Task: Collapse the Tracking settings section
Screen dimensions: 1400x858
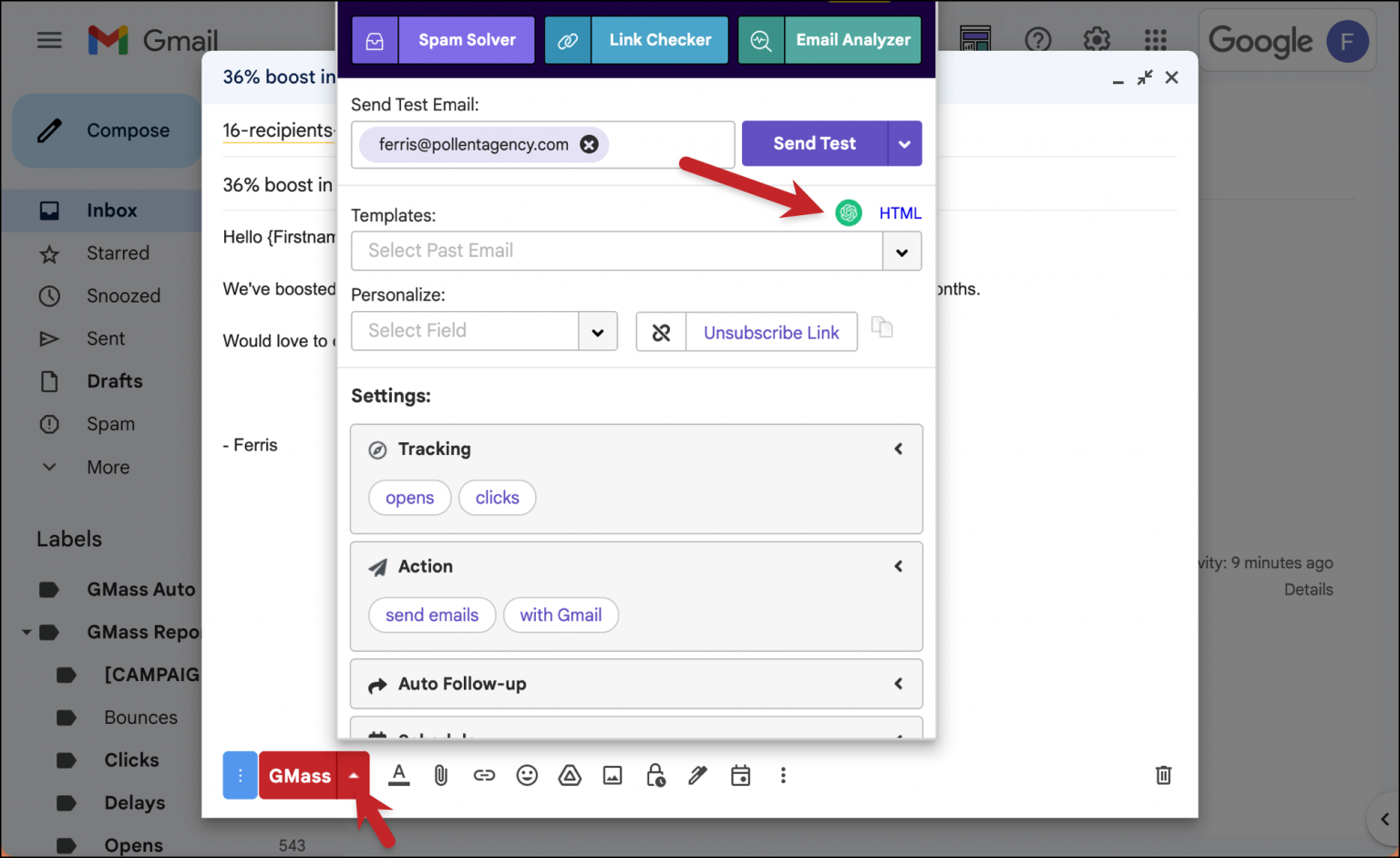Action: (x=898, y=449)
